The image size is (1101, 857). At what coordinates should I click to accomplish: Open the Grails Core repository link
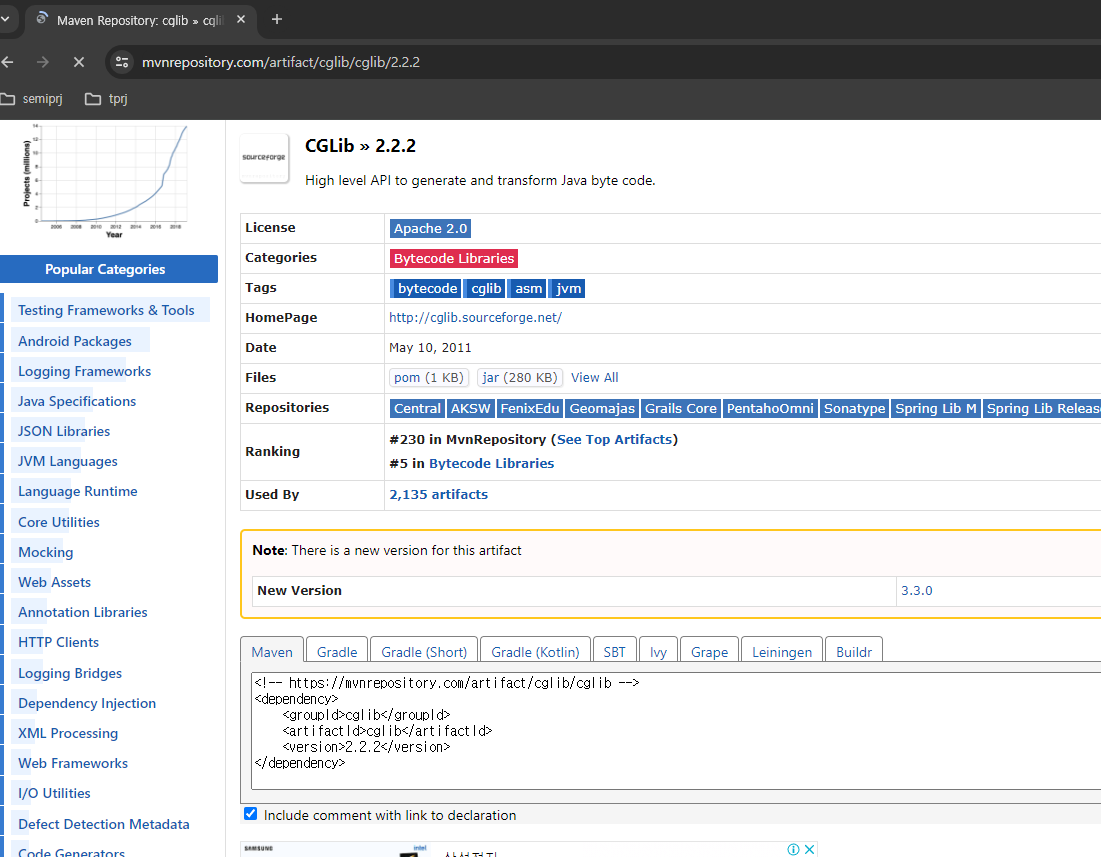point(680,408)
